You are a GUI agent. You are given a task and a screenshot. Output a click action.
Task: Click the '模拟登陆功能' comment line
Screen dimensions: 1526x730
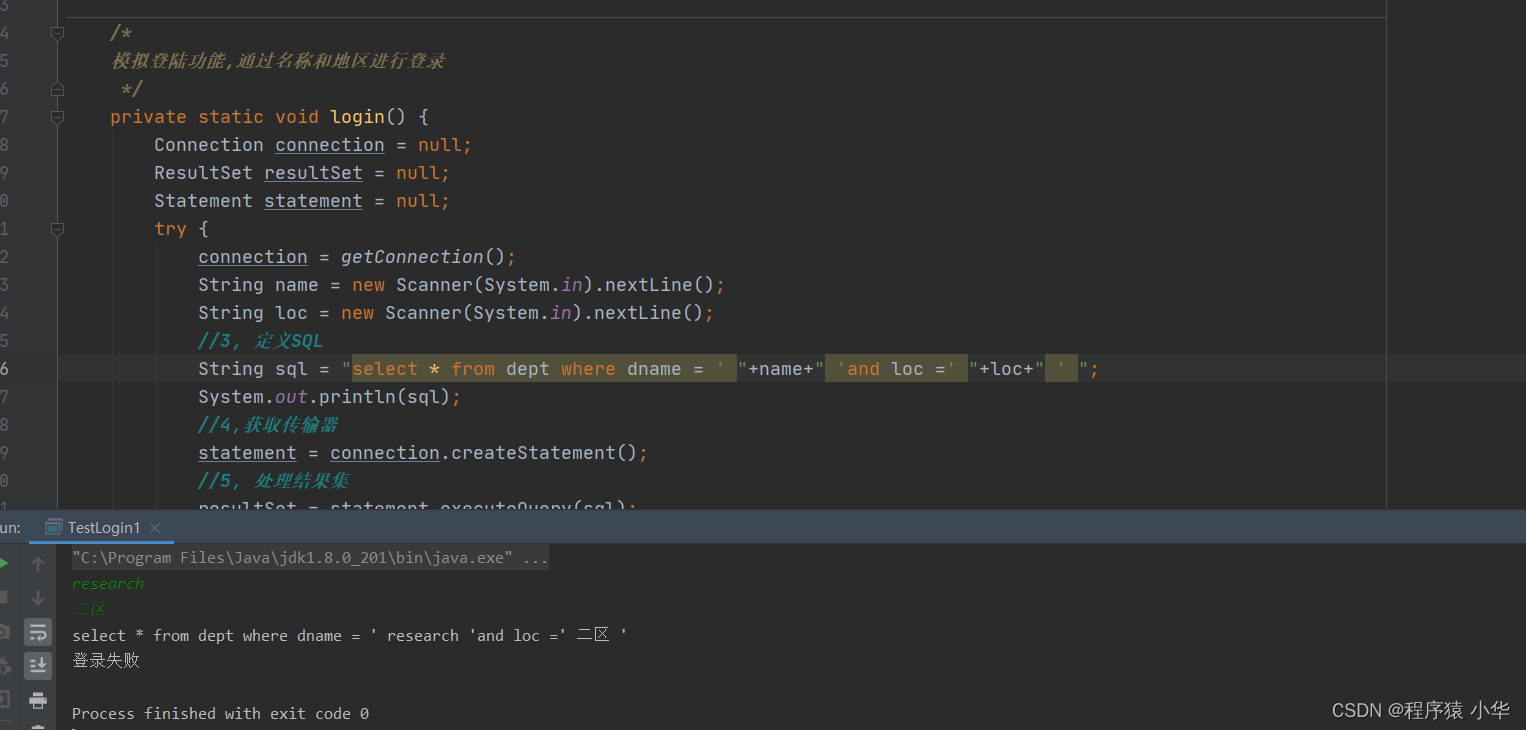[278, 61]
